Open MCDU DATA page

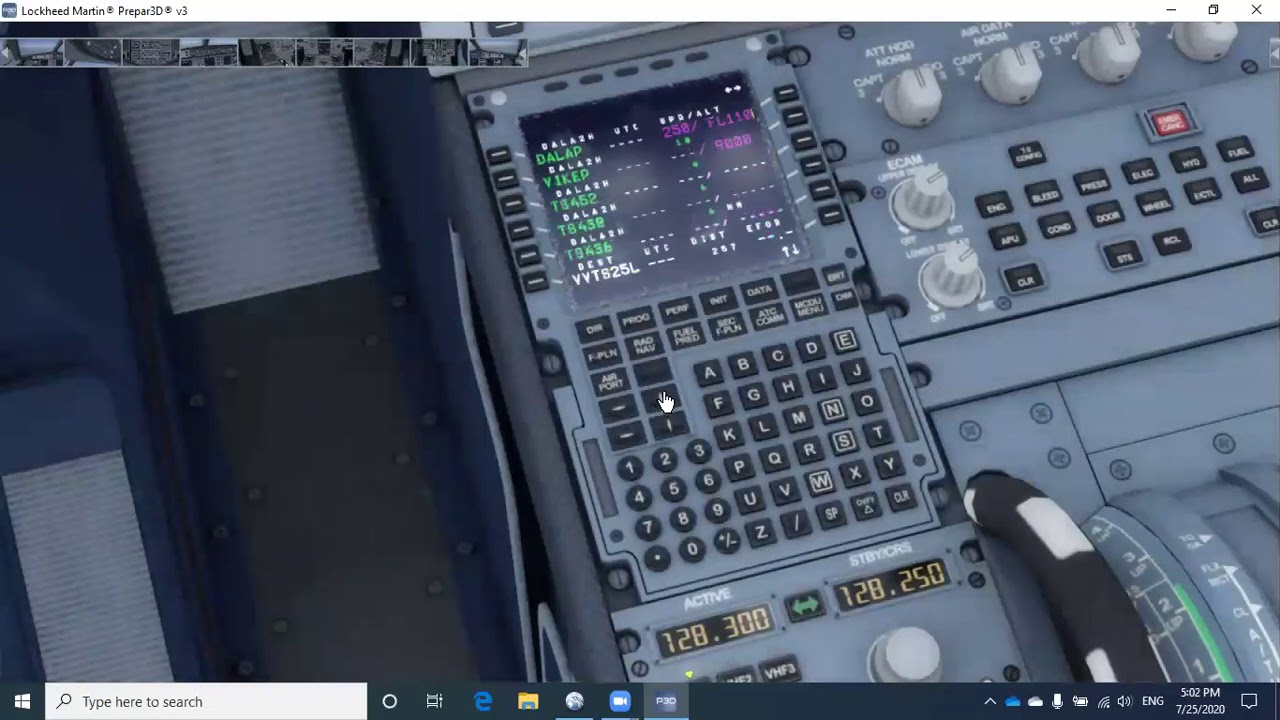[759, 291]
